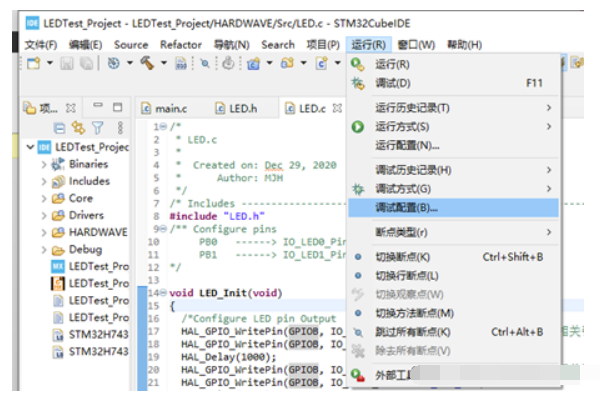The height and width of the screenshot is (415, 604).
Task: Open the 导航(N) menu
Action: point(232,45)
